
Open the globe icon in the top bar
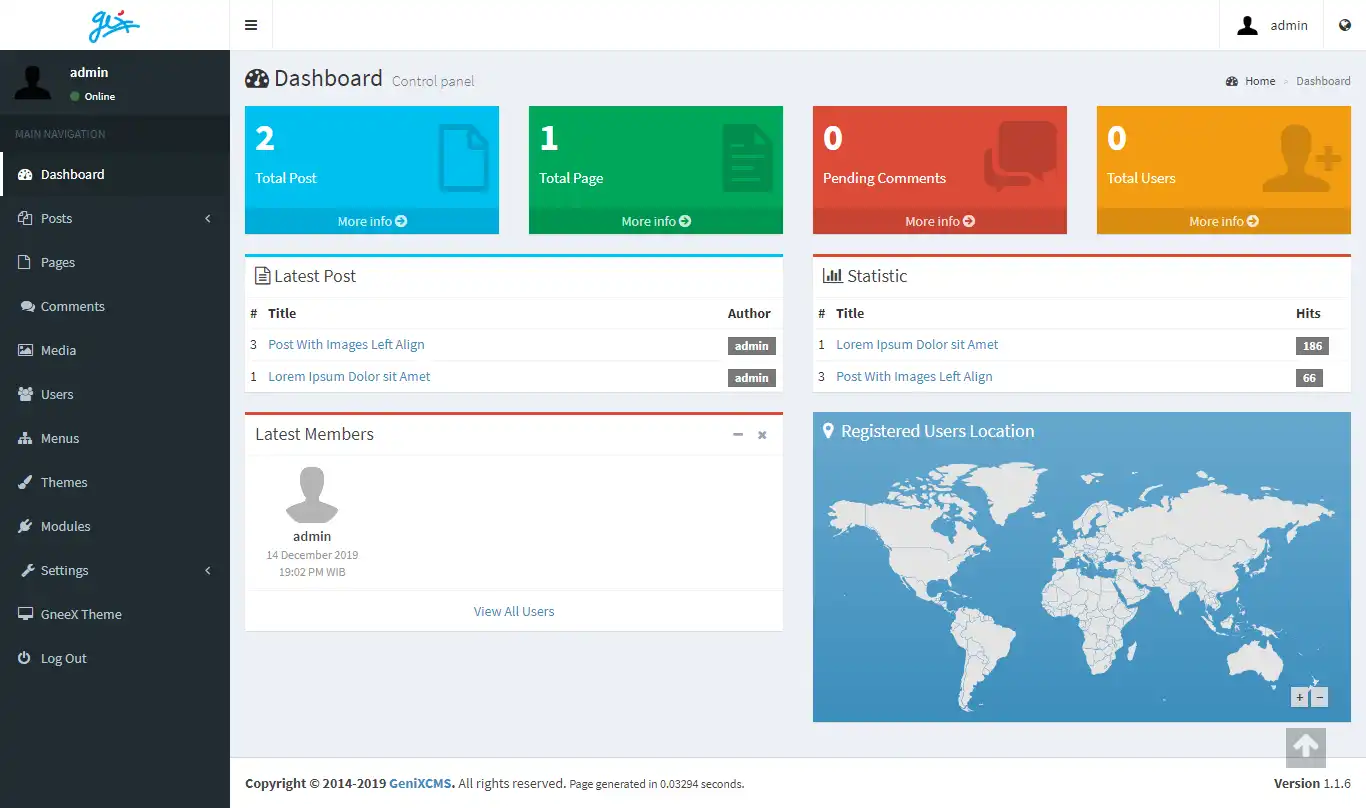1345,25
